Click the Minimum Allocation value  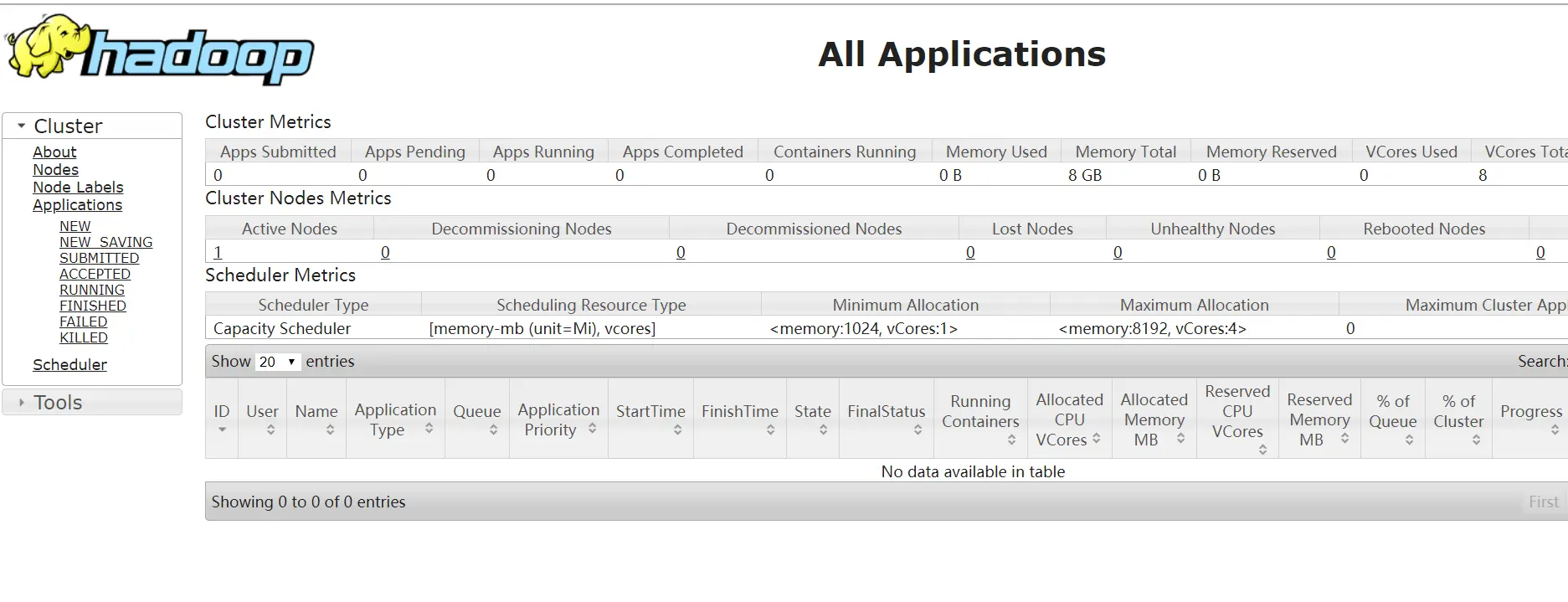[863, 328]
